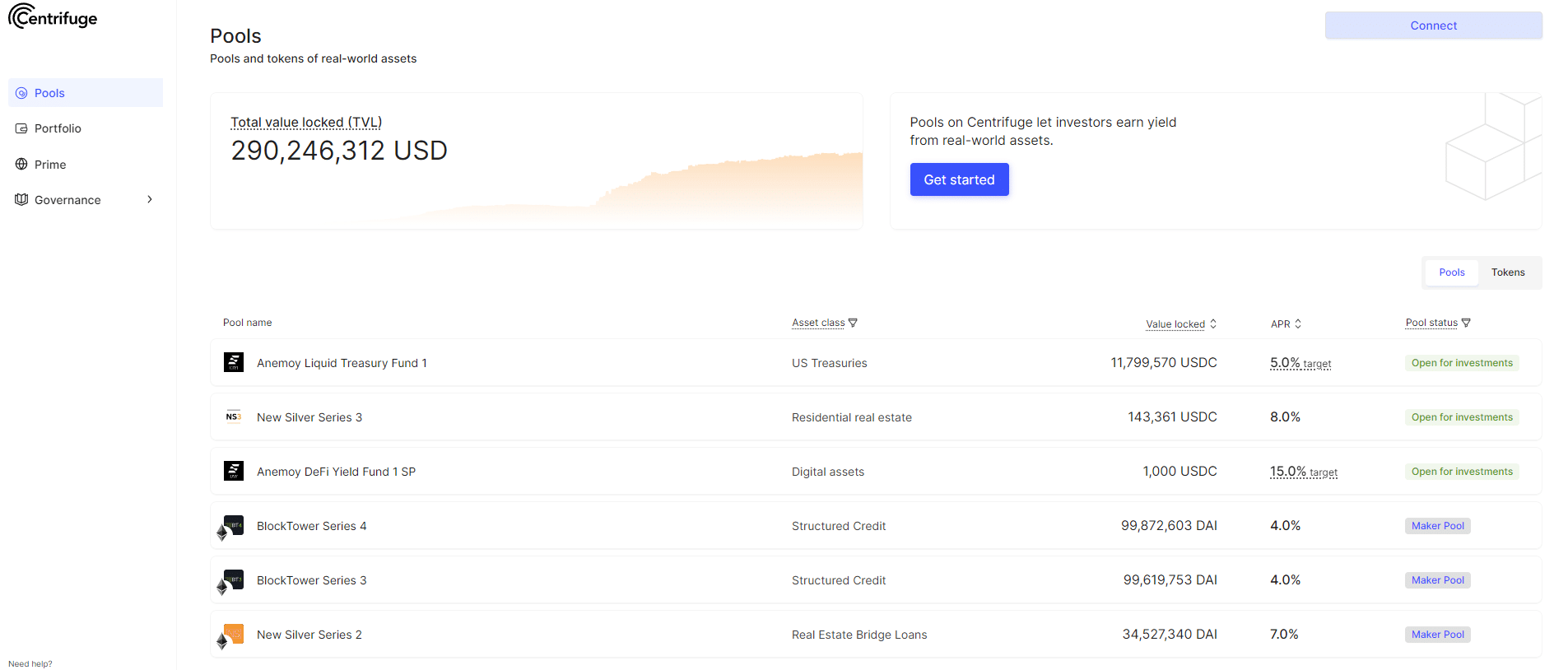Screen dimensions: 1568x670
Task: Open Anemoy DeFi Yield Fund 1 SP
Action: click(876, 471)
